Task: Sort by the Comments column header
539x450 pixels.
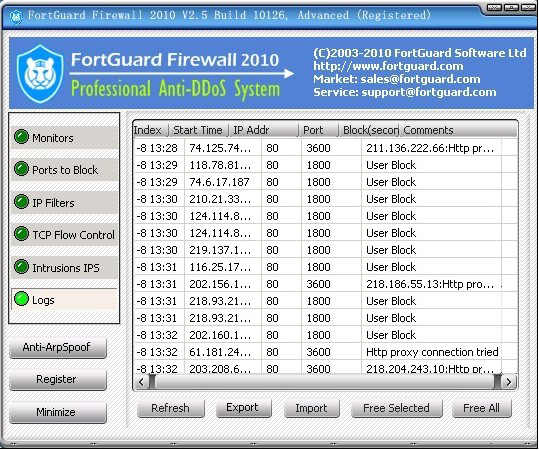Action: coord(458,130)
